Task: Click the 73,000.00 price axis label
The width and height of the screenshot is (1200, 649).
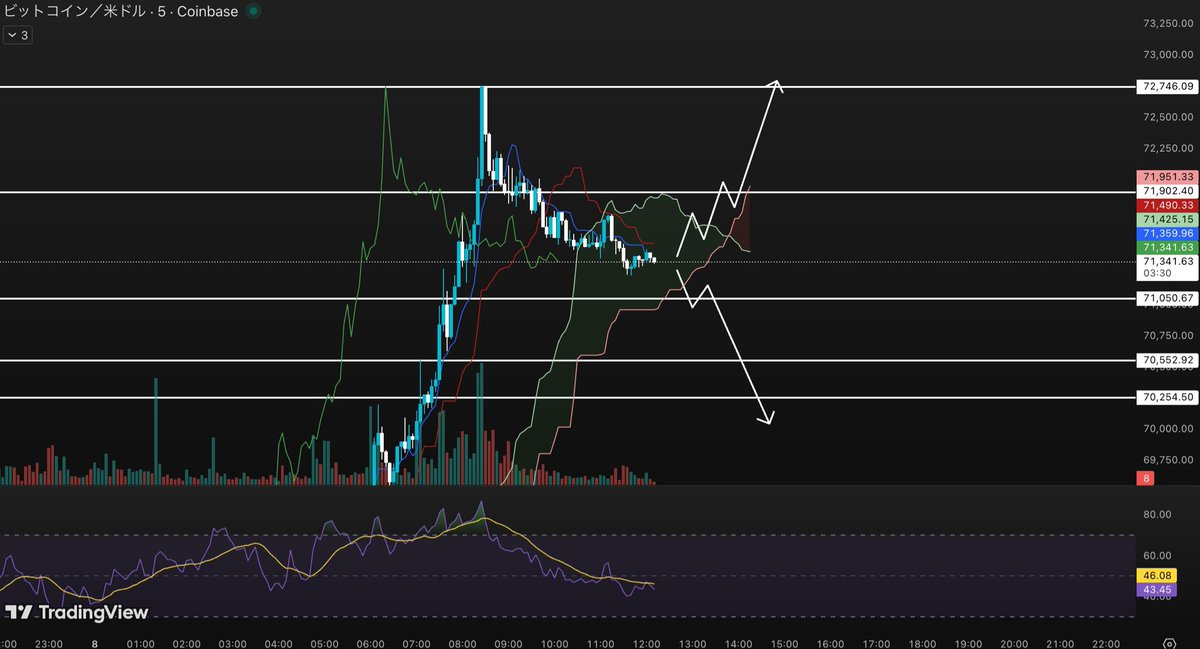Action: 1170,55
